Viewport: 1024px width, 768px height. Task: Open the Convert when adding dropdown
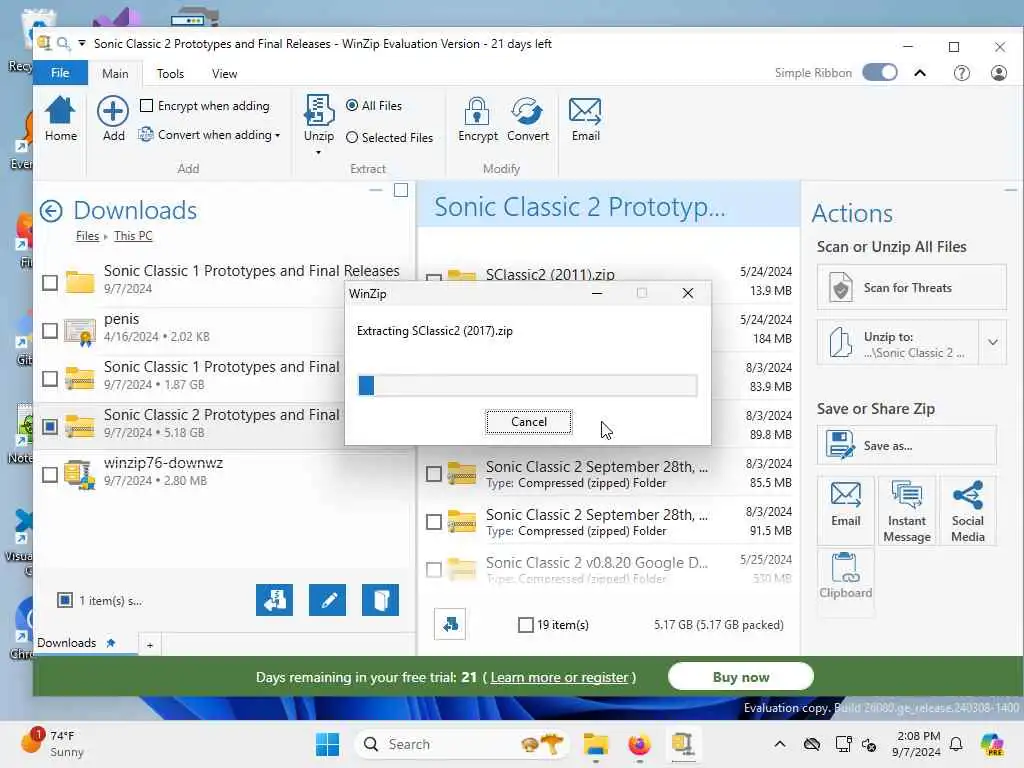click(209, 135)
